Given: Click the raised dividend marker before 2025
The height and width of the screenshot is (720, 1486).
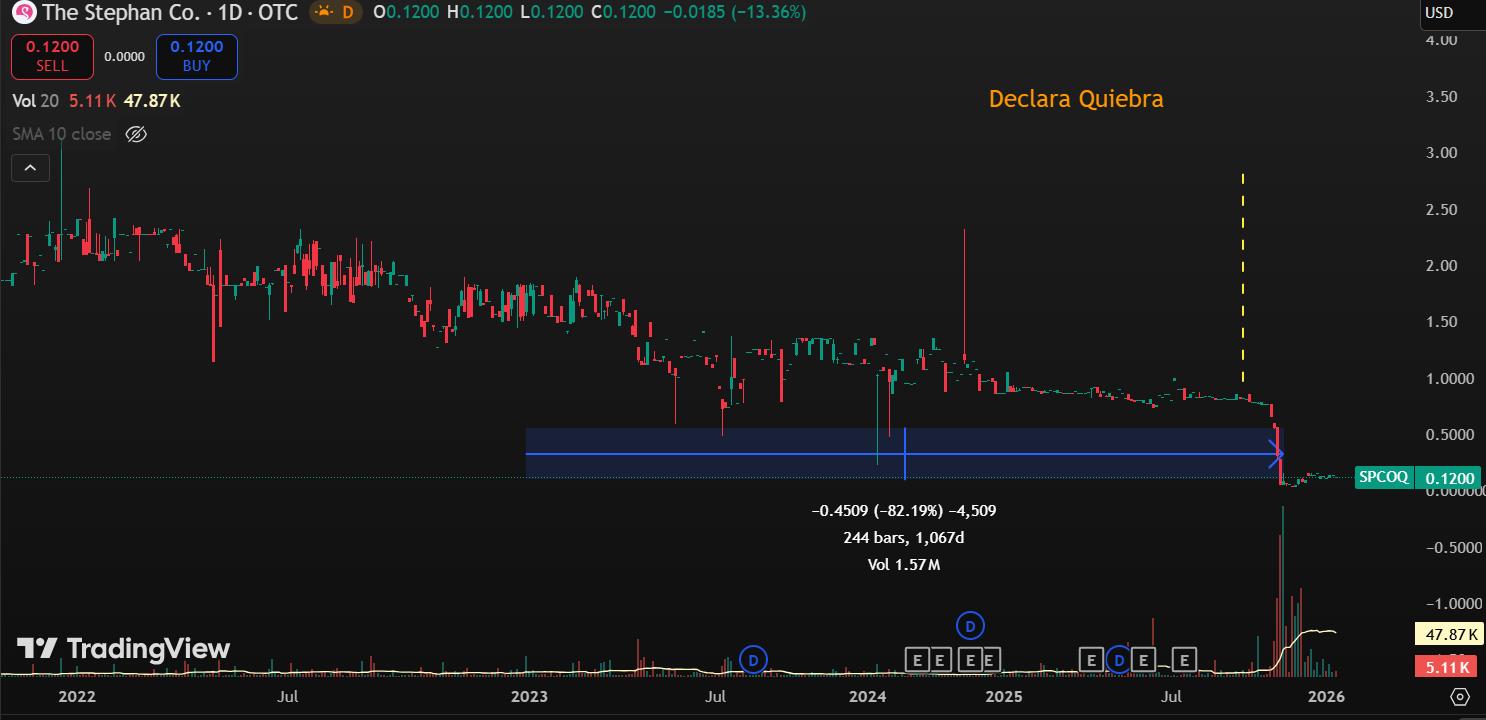Looking at the screenshot, I should 970,626.
